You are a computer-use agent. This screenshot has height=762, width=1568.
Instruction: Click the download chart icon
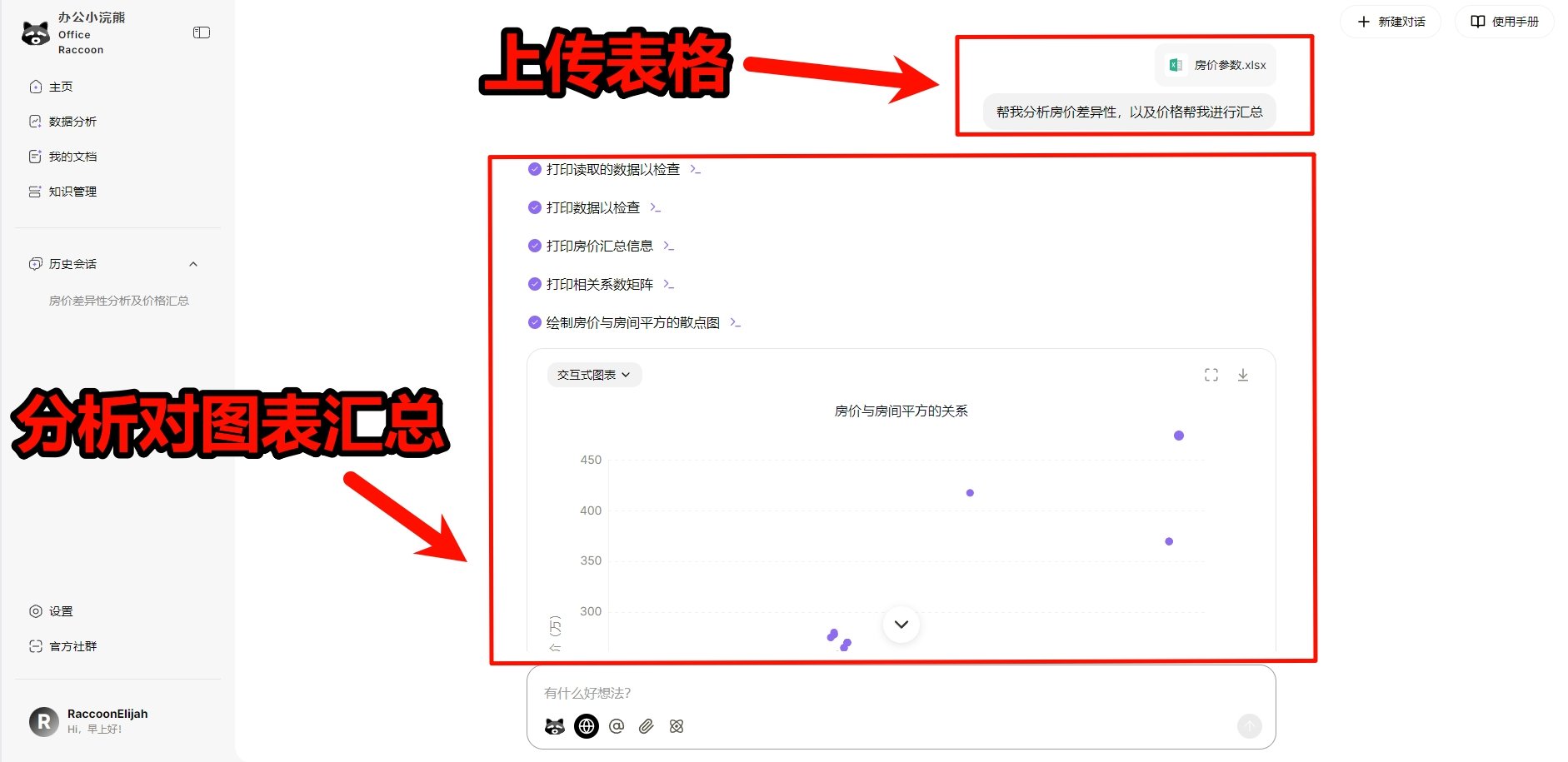pos(1243,375)
